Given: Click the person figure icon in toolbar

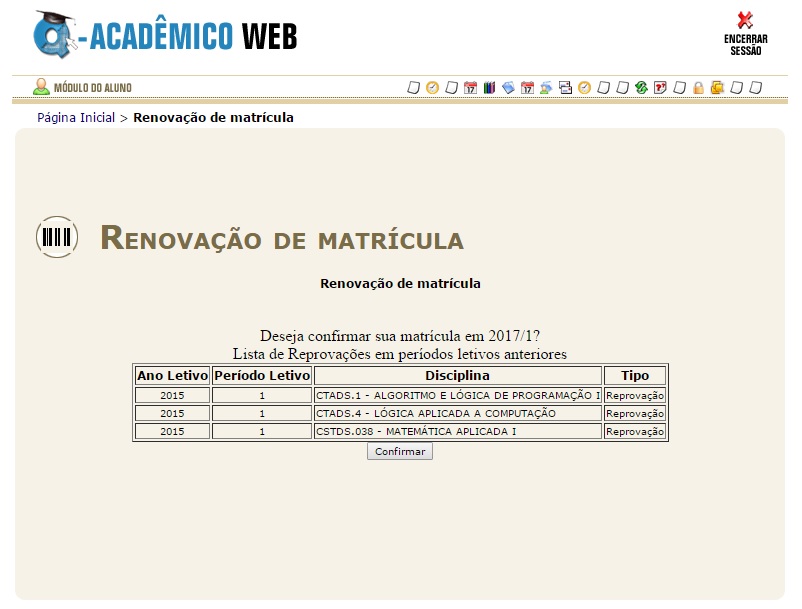Looking at the screenshot, I should click(x=546, y=88).
